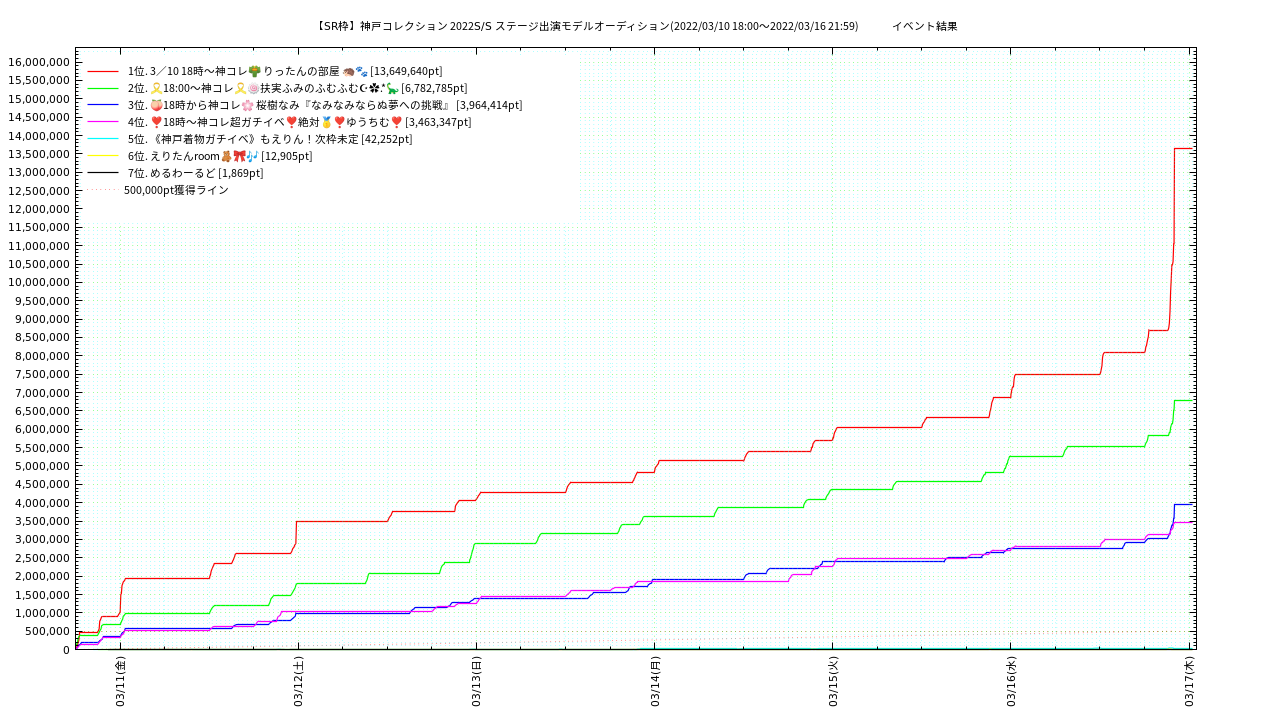Click the 500,000pt獲得ライン legend label
The image size is (1280, 720).
point(176,190)
